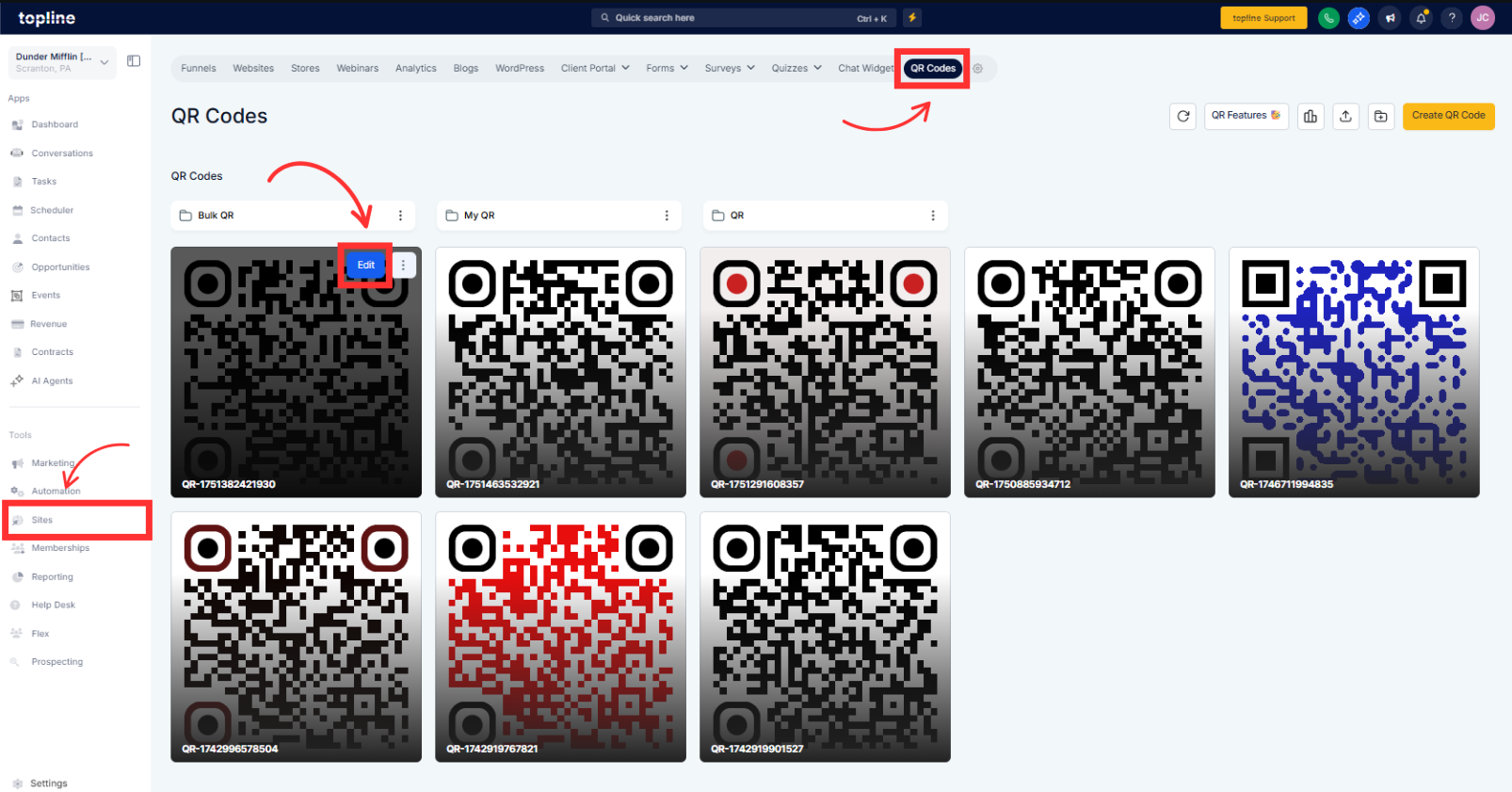This screenshot has width=1512, height=792.
Task: Toggle the sidebar collapse icon
Action: (134, 61)
